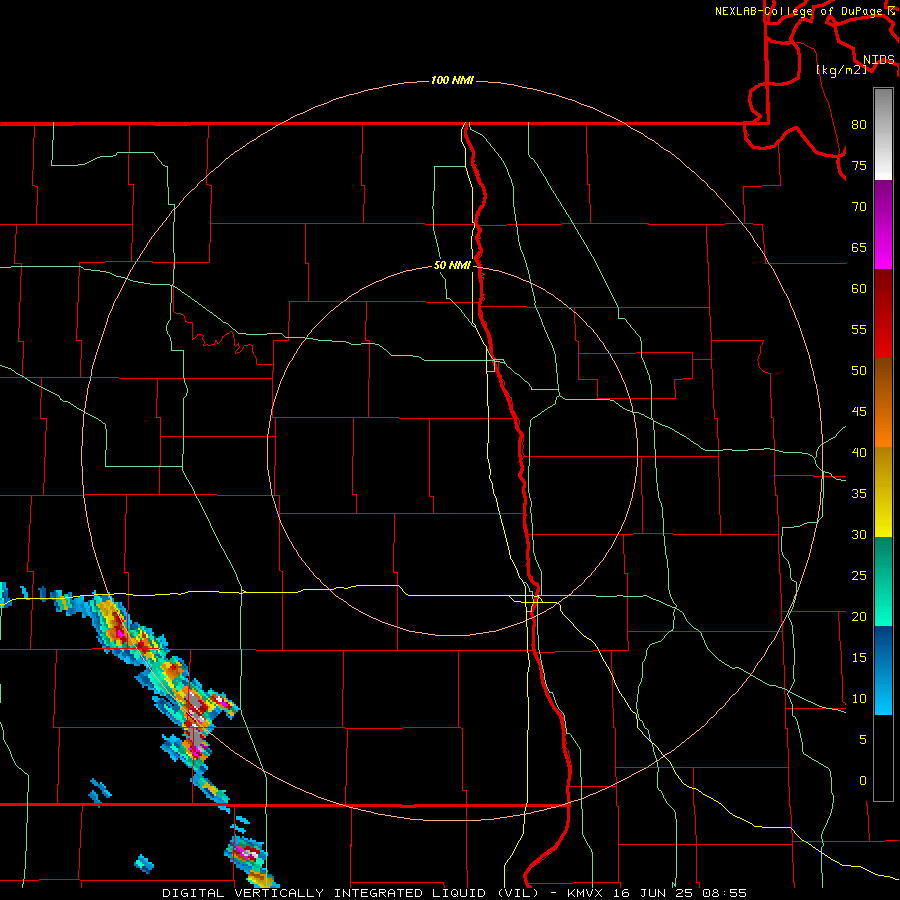Click the 10 value on the color scale

(859, 699)
